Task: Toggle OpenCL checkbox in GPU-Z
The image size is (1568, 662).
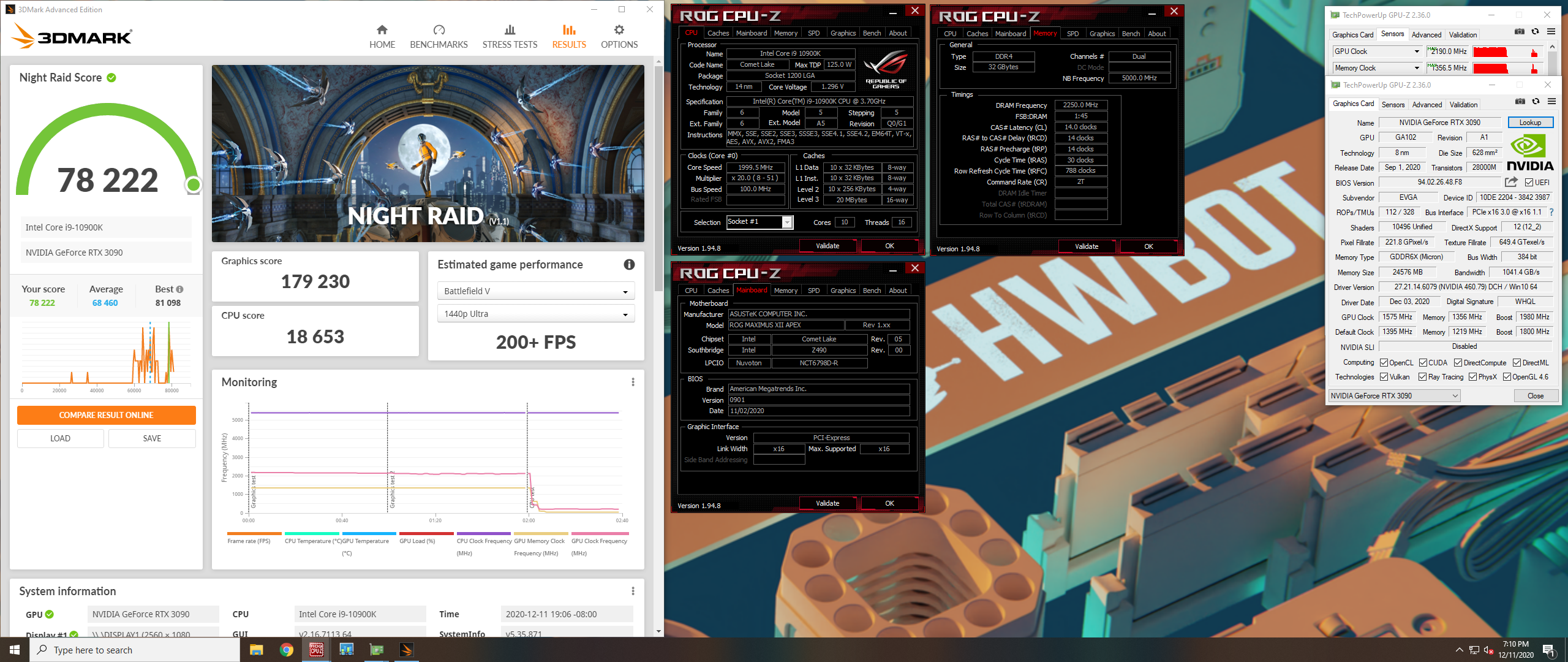Action: 1384,363
